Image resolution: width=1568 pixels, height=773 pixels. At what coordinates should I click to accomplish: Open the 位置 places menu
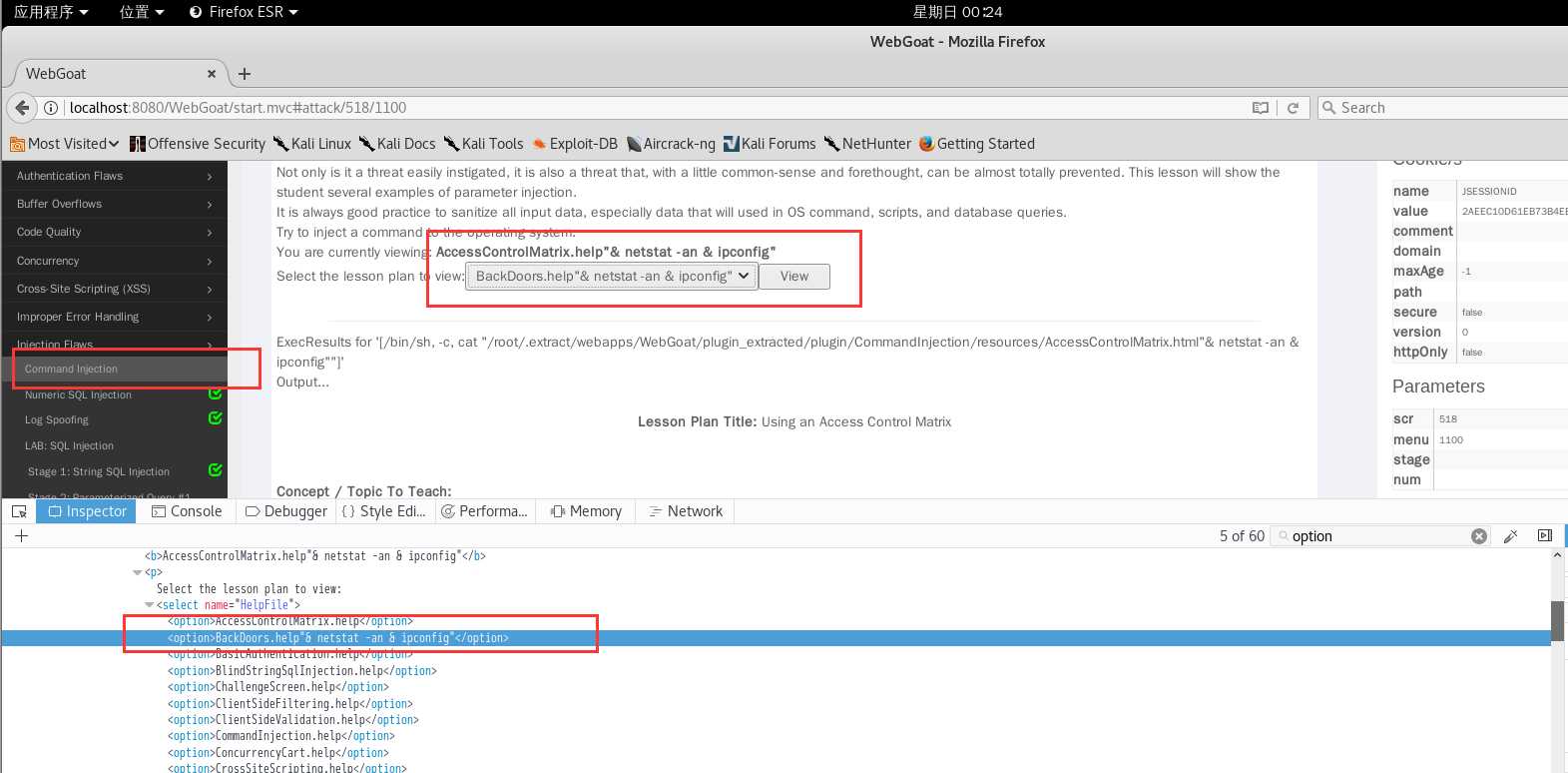(x=141, y=12)
